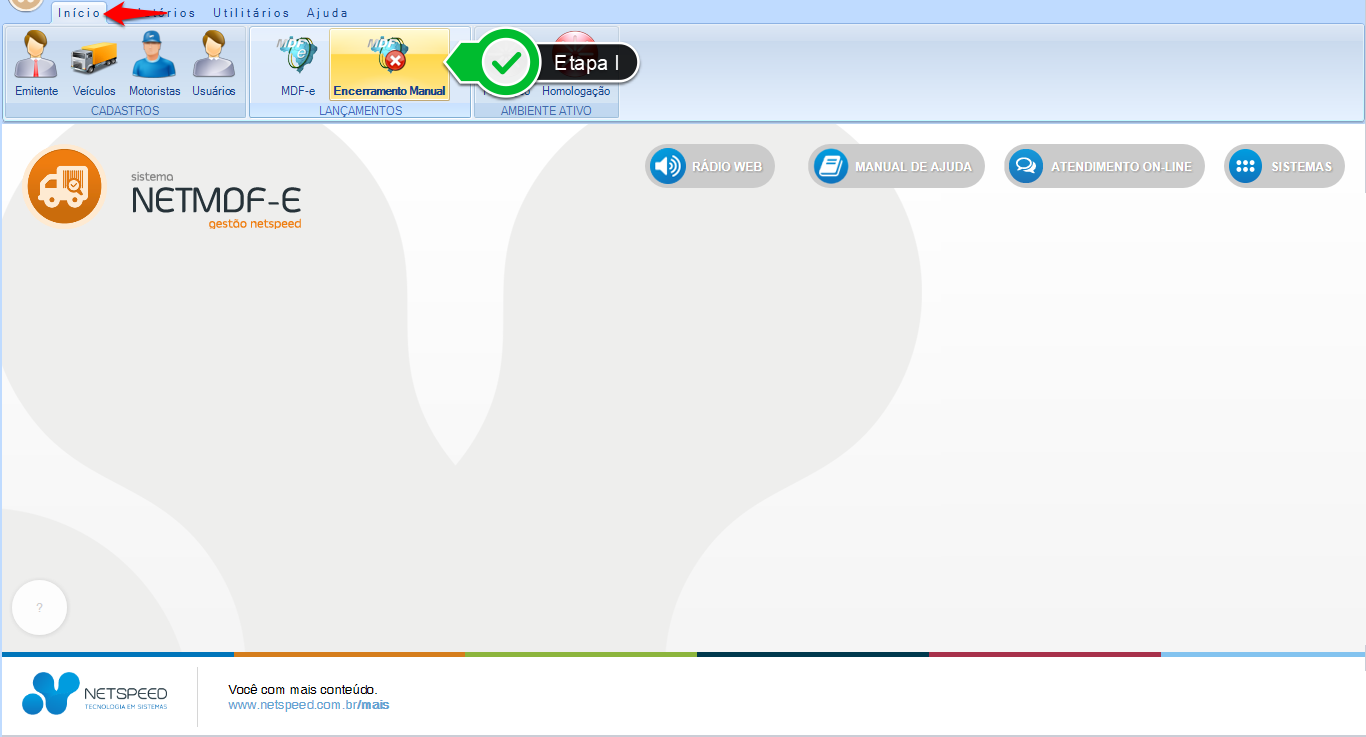Open the Sistemas menu button

(1284, 166)
